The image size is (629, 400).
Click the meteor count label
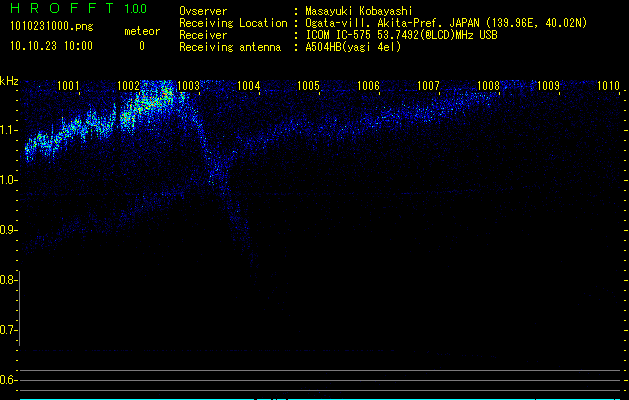coord(142,31)
